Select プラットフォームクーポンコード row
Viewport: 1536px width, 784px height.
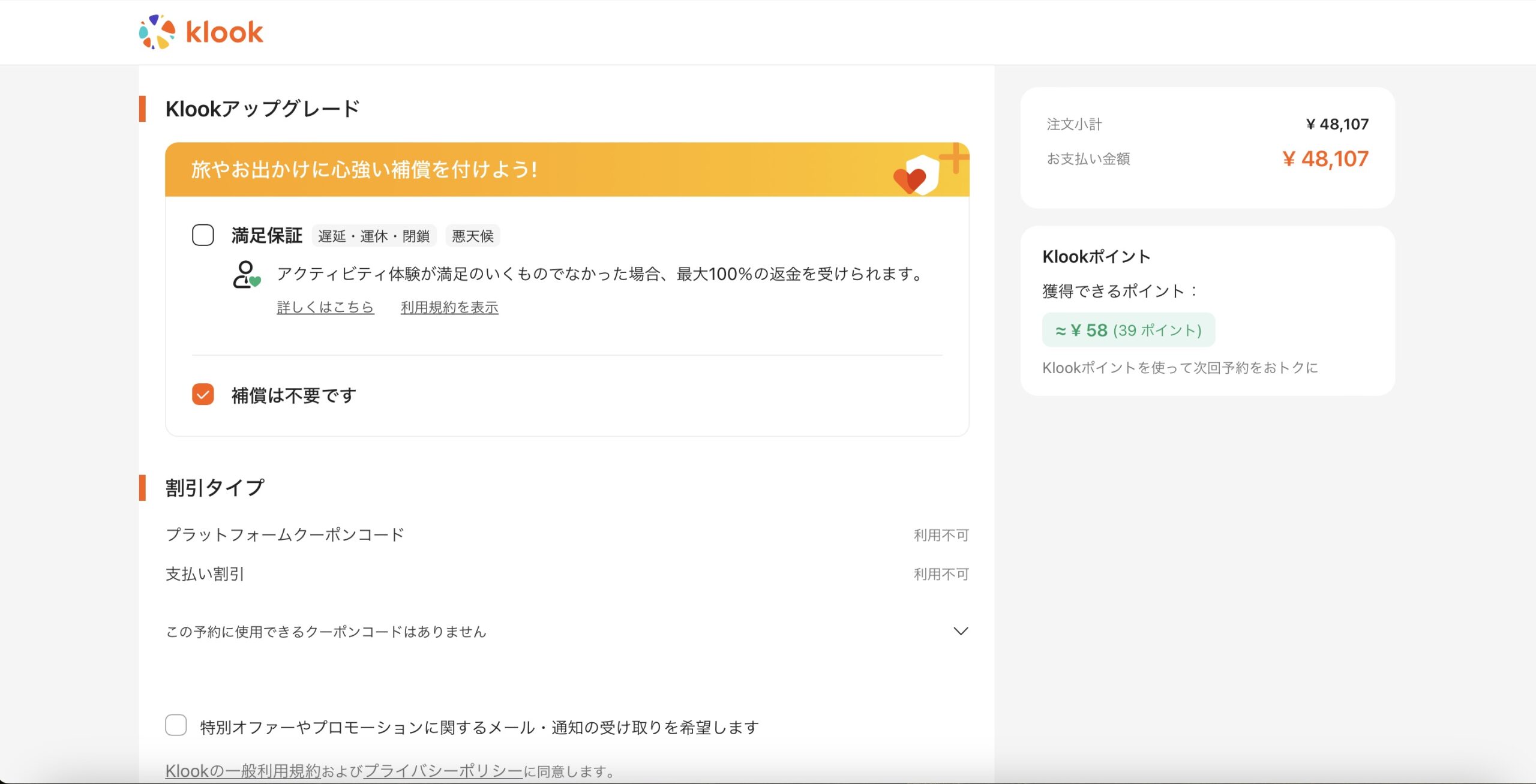(567, 534)
